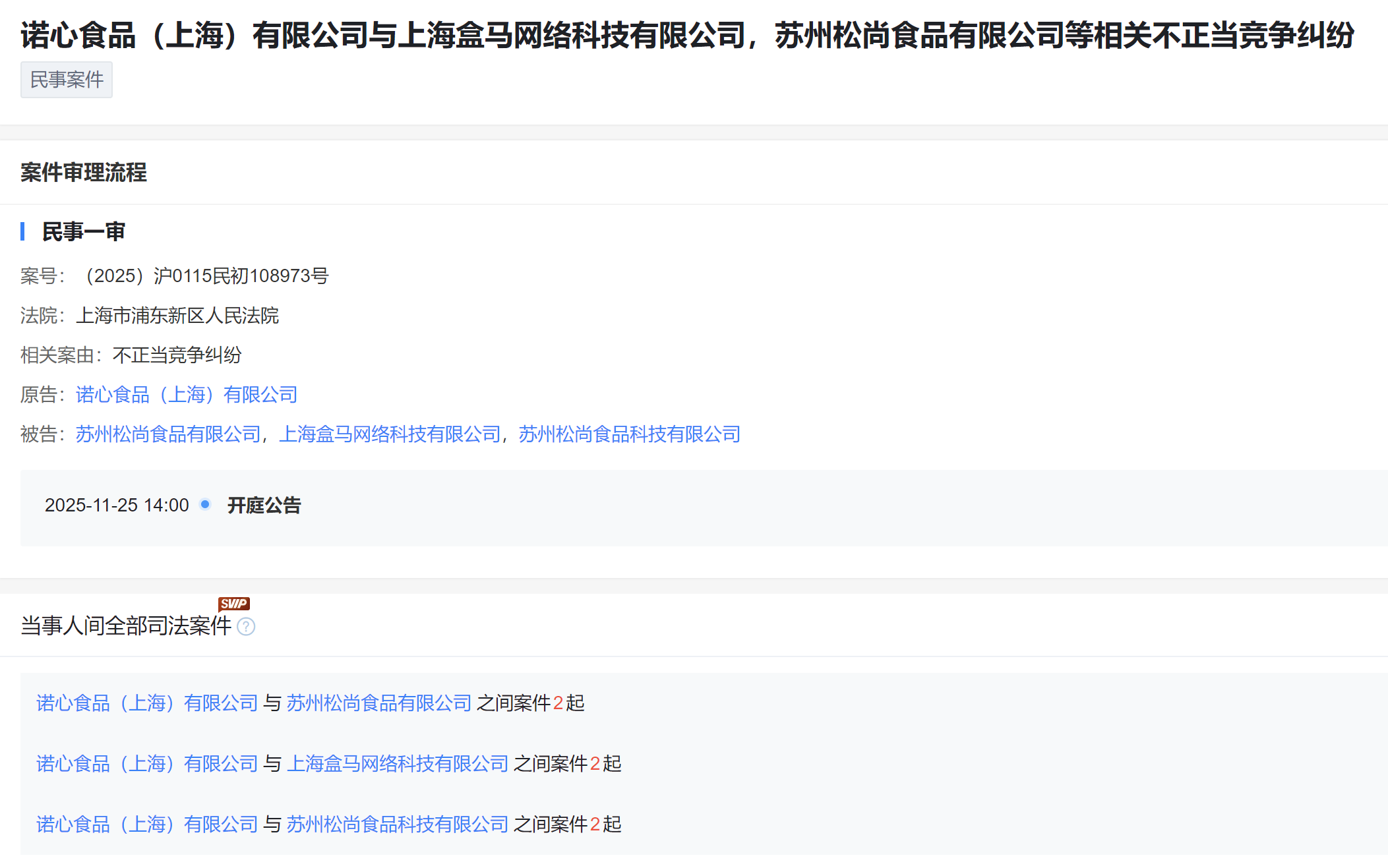
Task: Click 诺心食品 link in the 上海盒马网络科技 case-count row
Action: coord(147,764)
